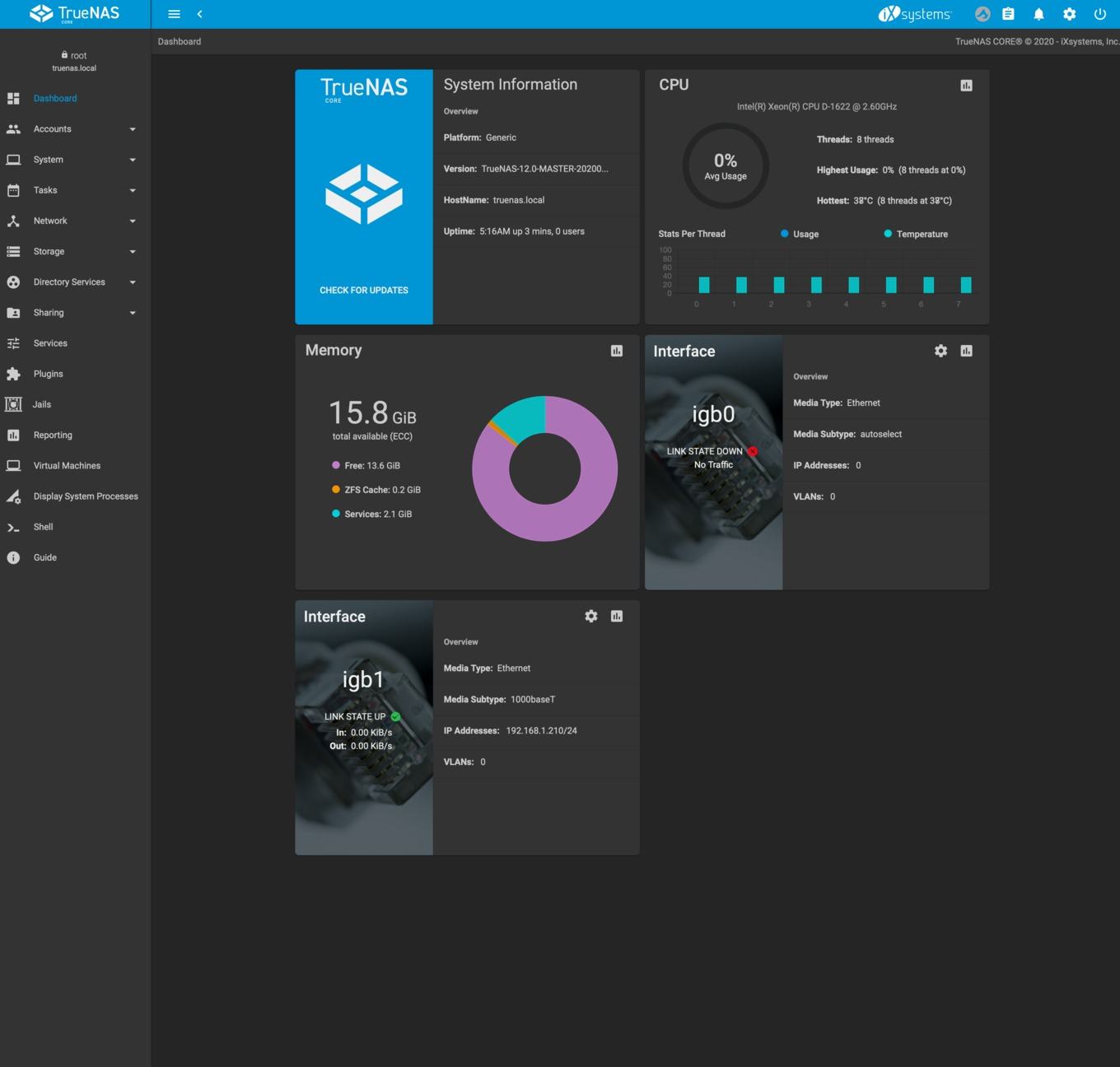Screen dimensions: 1120x1067
Task: Click hostname value truenas.local in System Information
Action: coord(519,200)
